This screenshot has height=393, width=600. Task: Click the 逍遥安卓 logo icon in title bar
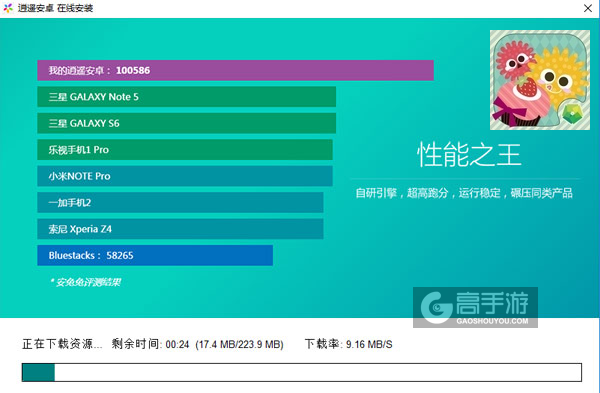coord(8,8)
